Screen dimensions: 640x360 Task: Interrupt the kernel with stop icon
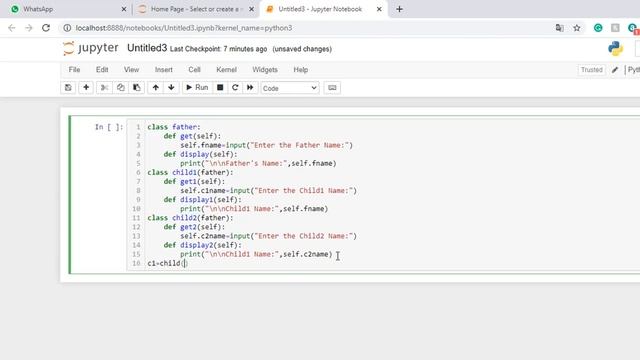220,88
